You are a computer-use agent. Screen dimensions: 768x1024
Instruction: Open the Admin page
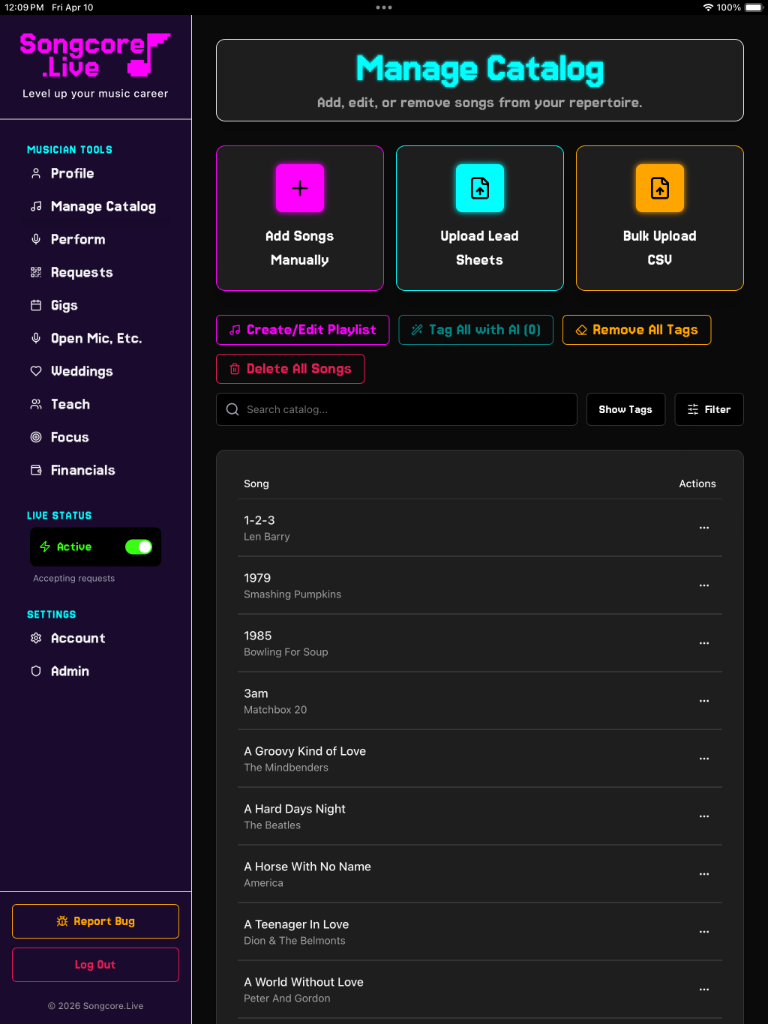95,671
